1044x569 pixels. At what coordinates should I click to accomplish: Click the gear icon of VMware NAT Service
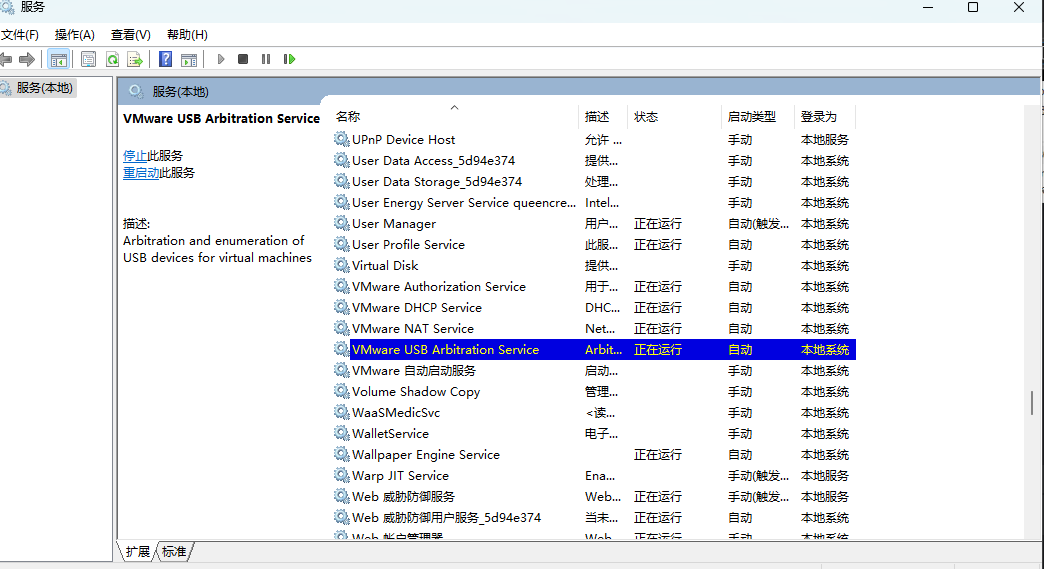[342, 328]
